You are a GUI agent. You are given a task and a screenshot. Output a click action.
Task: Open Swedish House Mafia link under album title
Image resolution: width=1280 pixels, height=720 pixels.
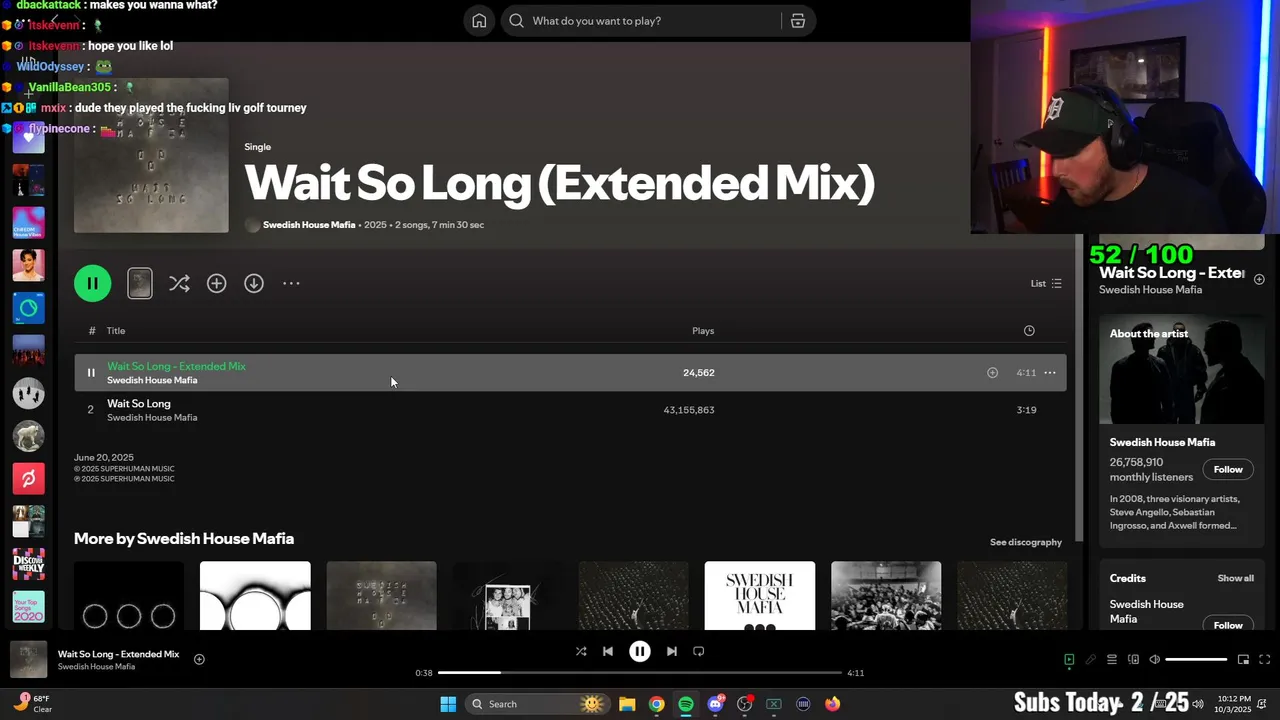(309, 225)
